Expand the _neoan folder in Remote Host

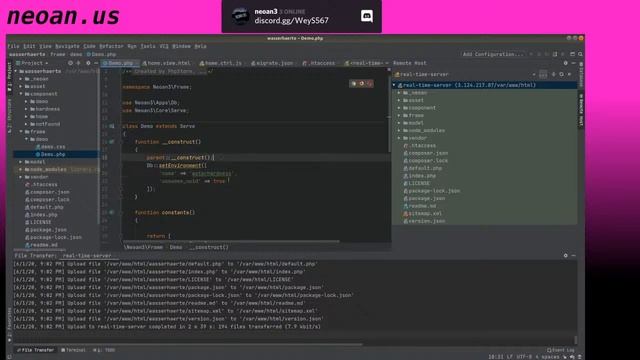click(399, 93)
